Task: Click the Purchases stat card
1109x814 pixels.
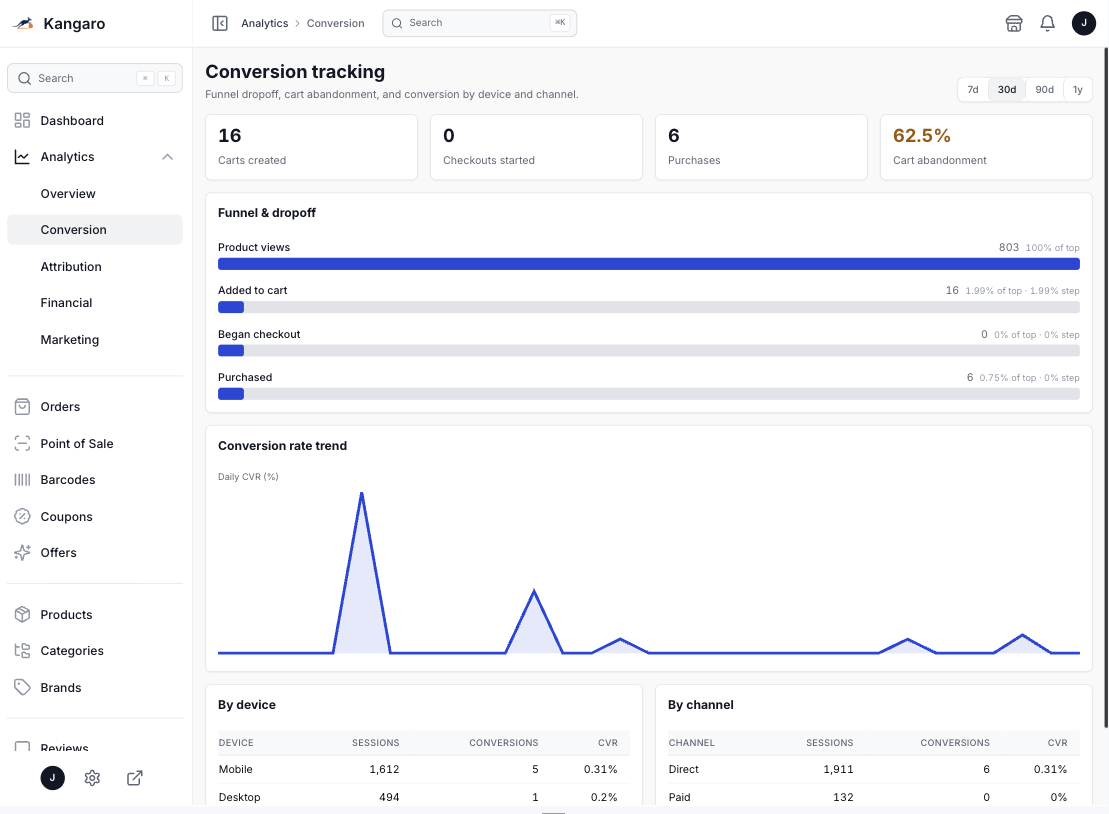Action: [761, 147]
